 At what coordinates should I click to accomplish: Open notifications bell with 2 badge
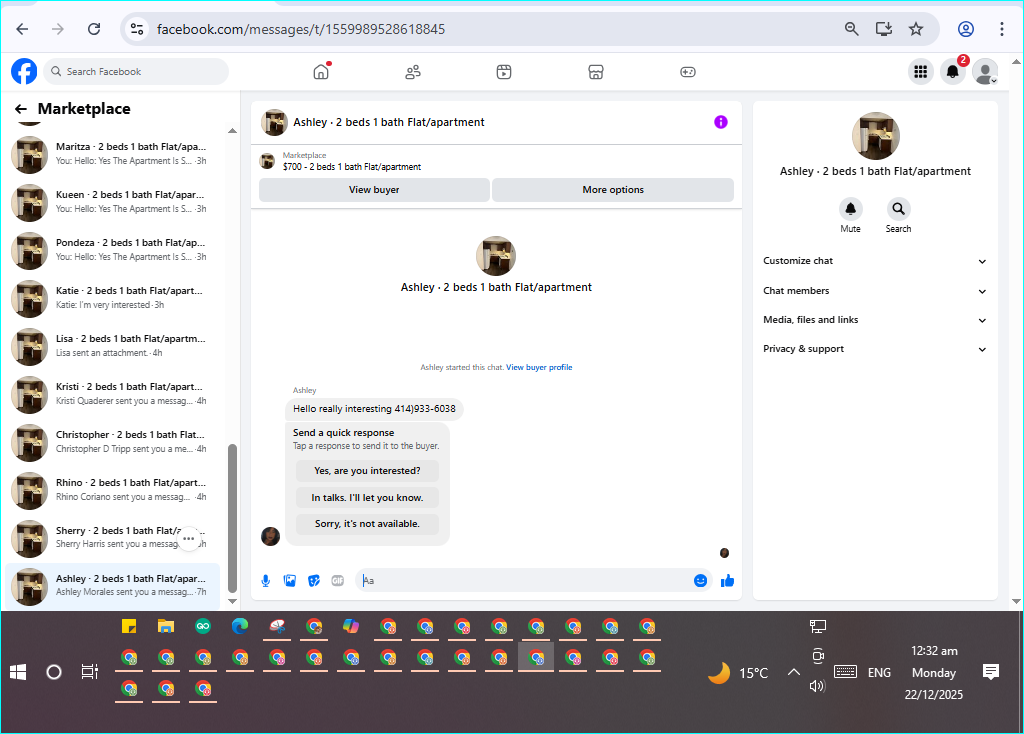(x=953, y=72)
